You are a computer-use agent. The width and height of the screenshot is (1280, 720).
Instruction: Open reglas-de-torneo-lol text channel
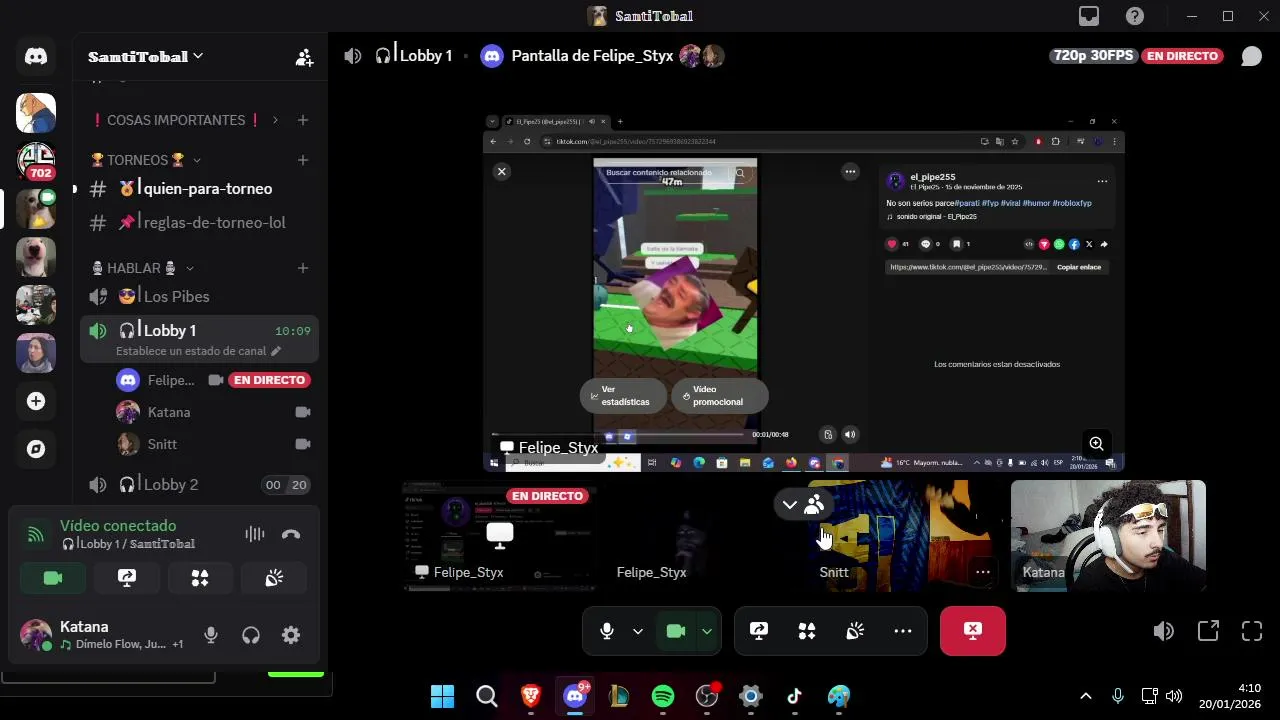[200, 223]
